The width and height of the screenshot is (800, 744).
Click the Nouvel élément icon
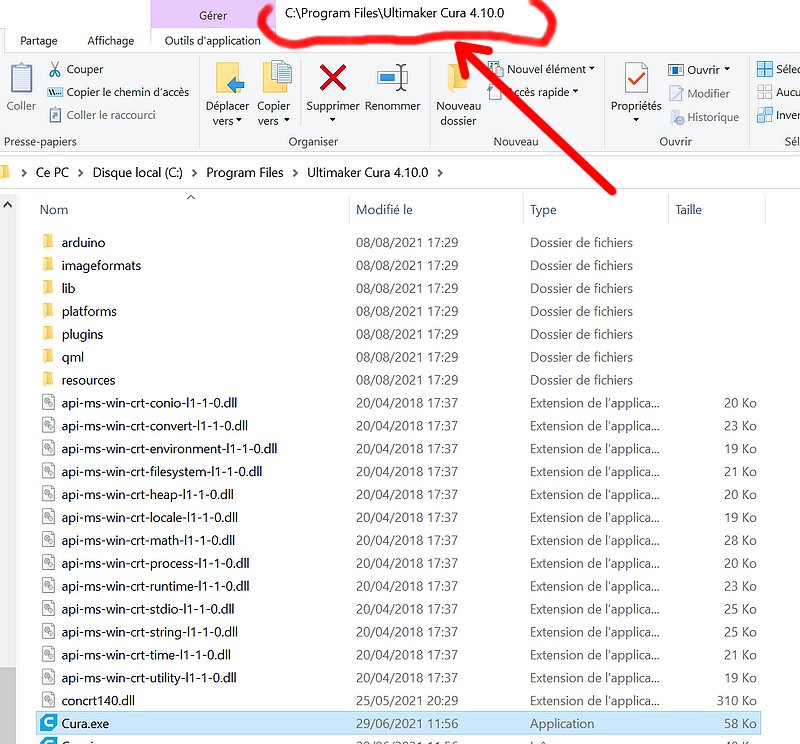[x=495, y=68]
